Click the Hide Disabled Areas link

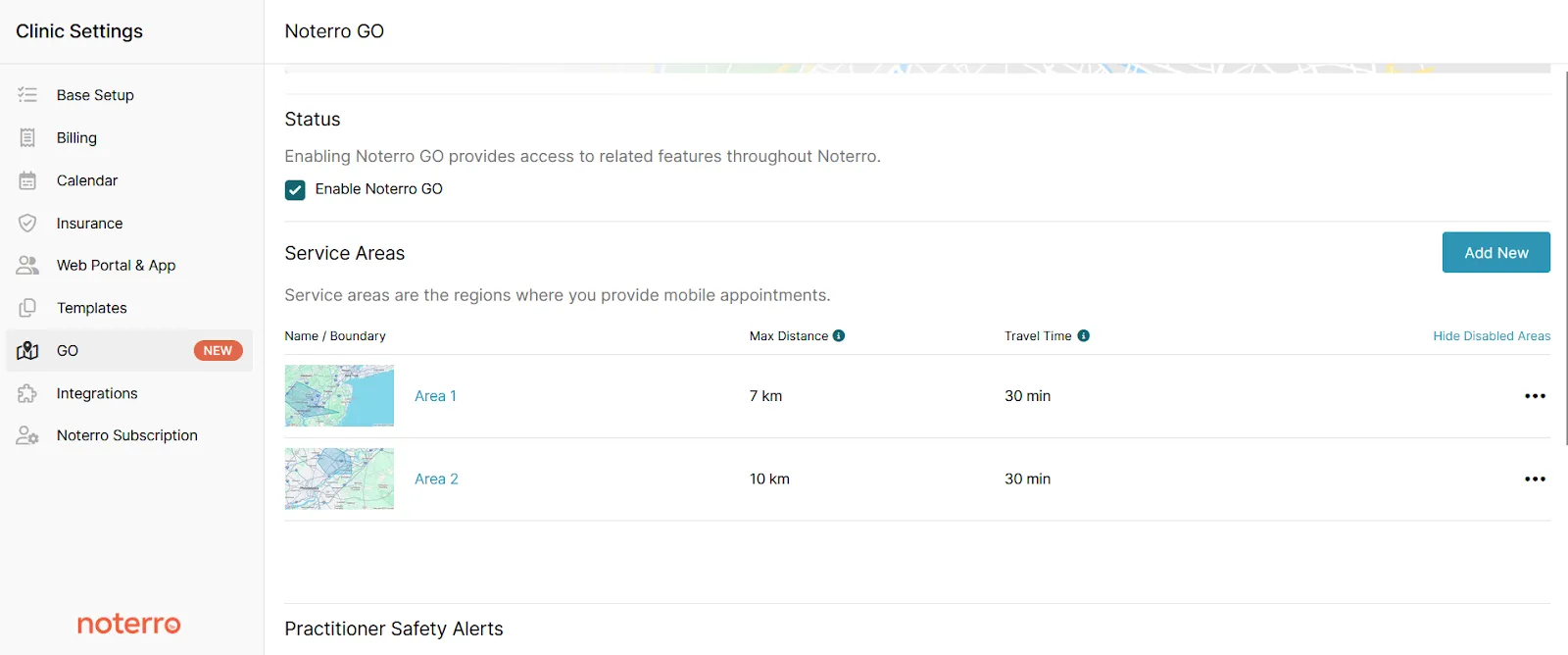pos(1492,335)
